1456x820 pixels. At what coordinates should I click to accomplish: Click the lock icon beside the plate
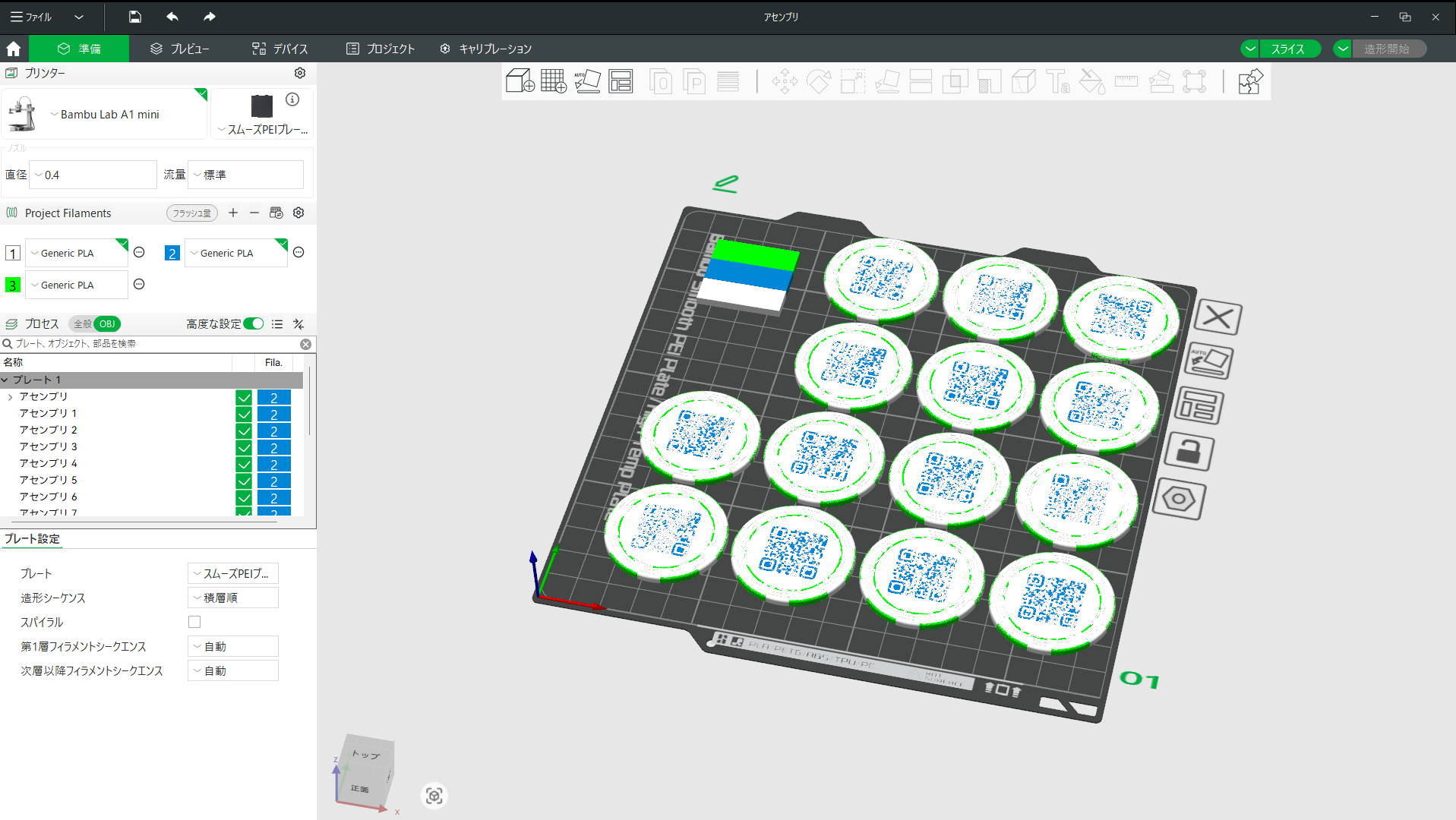pos(1189,452)
